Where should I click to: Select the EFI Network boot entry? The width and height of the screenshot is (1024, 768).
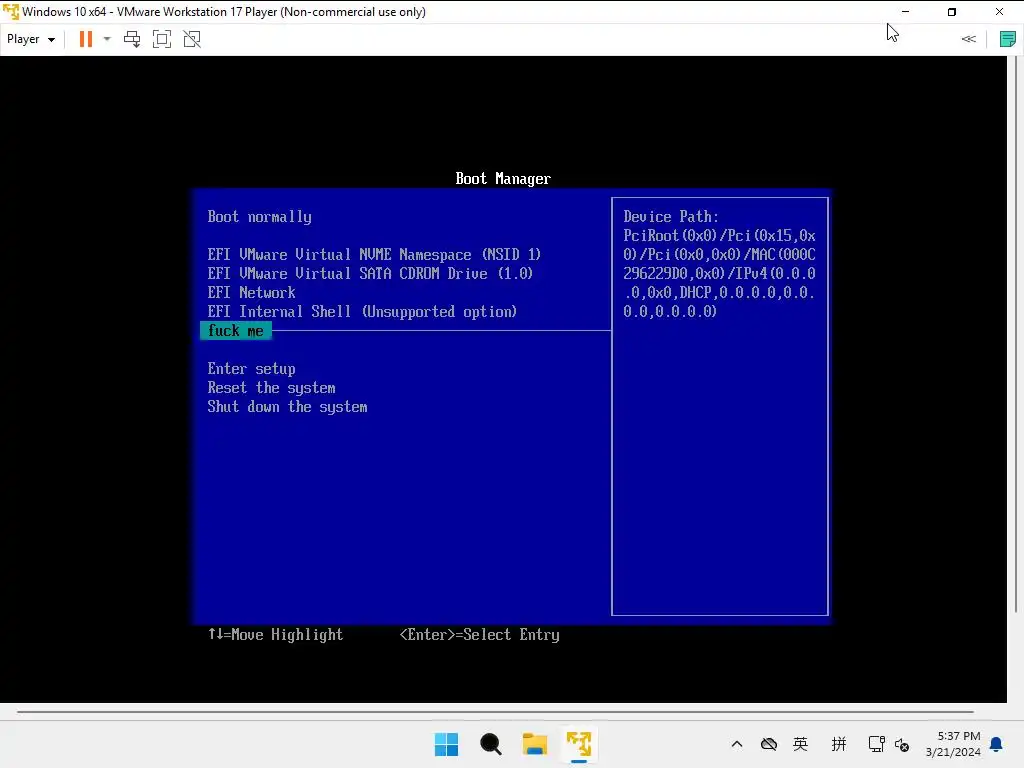(251, 293)
